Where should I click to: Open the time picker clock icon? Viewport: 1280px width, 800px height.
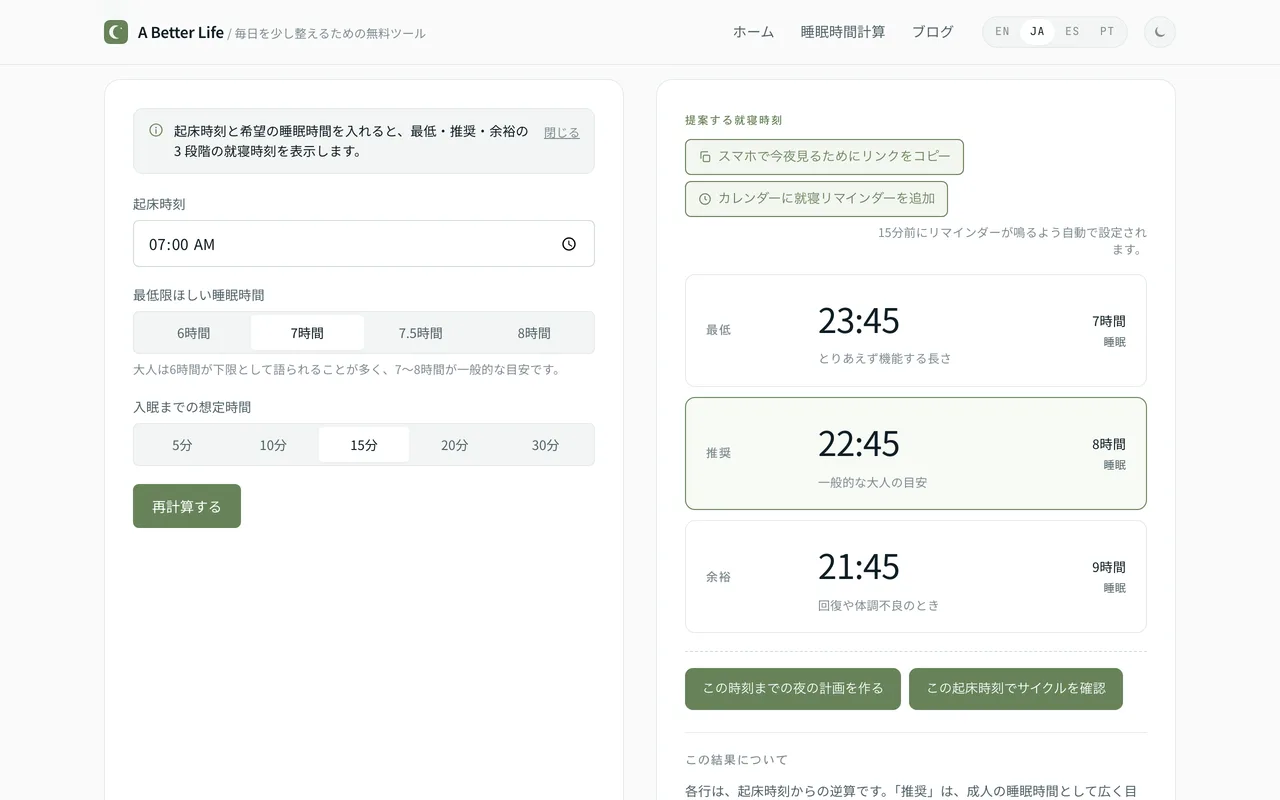[x=569, y=244]
